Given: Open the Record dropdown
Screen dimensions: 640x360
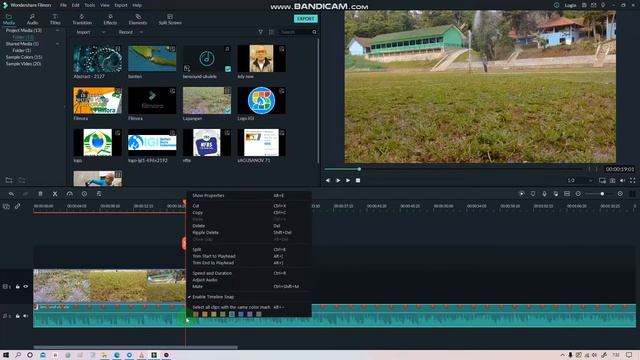Looking at the screenshot, I should 131,32.
